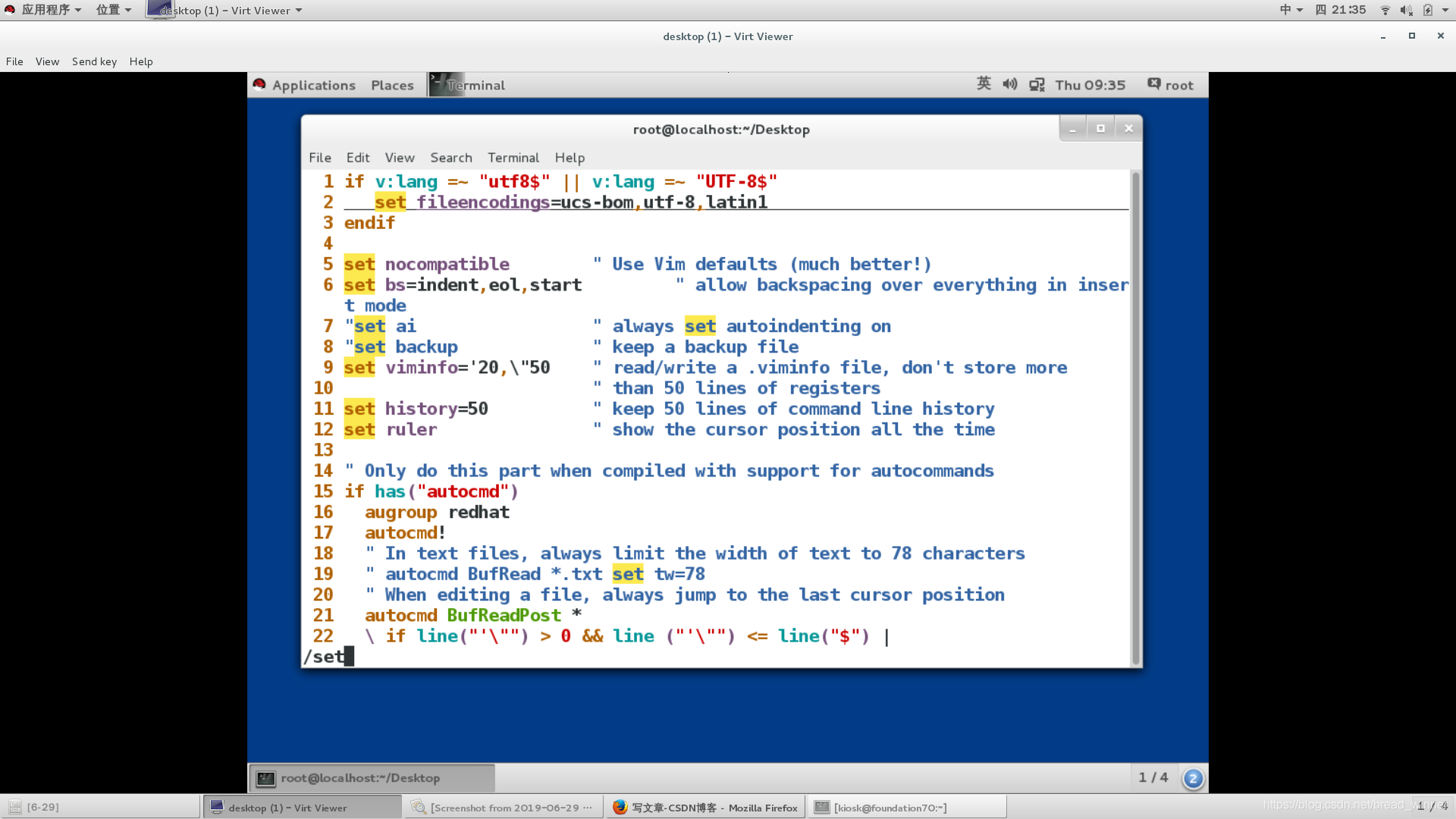1456x819 pixels.
Task: Open the Terminal window's File menu
Action: 319,158
